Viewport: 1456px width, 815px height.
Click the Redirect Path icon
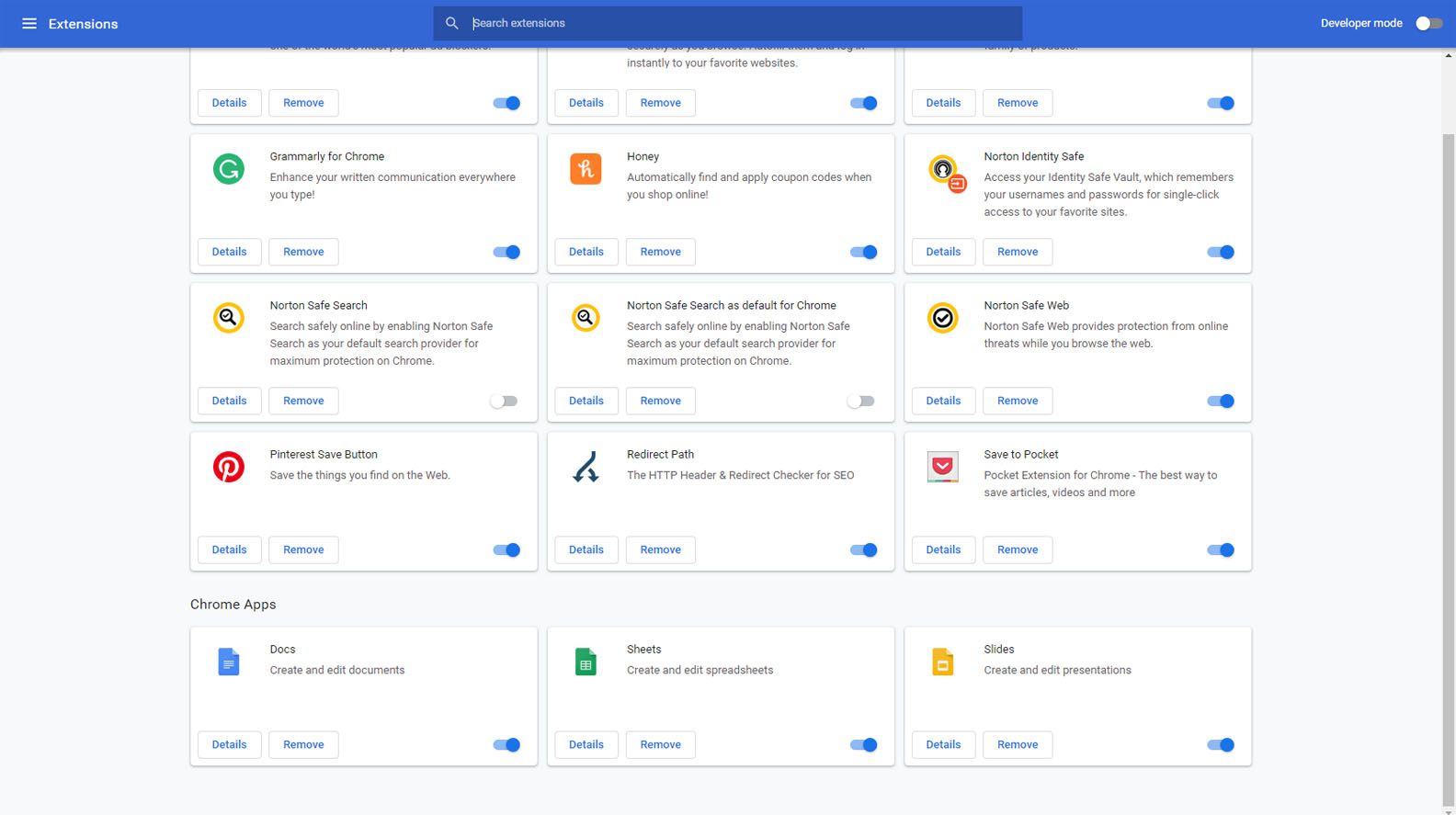point(586,467)
